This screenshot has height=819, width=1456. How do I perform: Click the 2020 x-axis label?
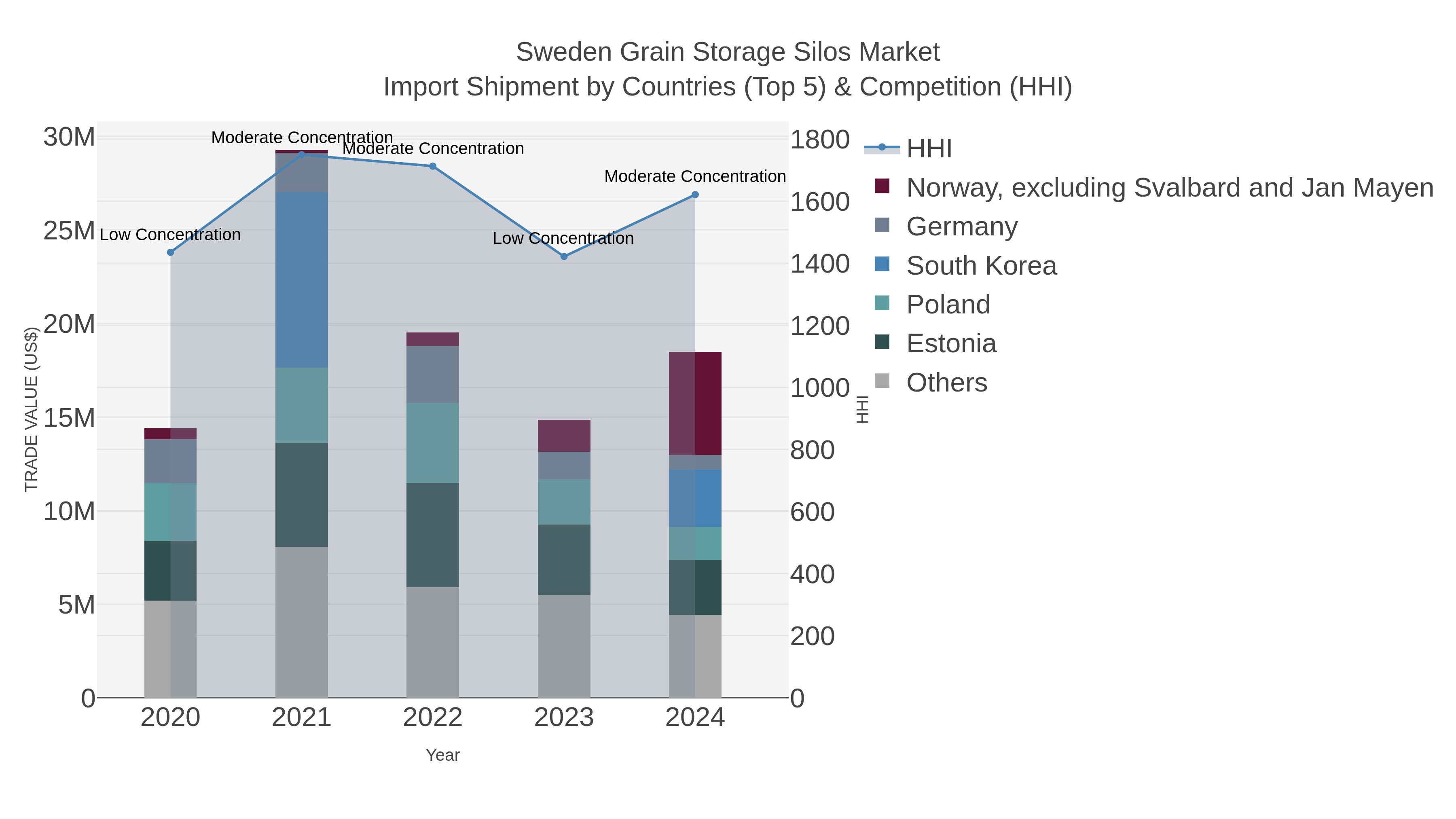[171, 718]
